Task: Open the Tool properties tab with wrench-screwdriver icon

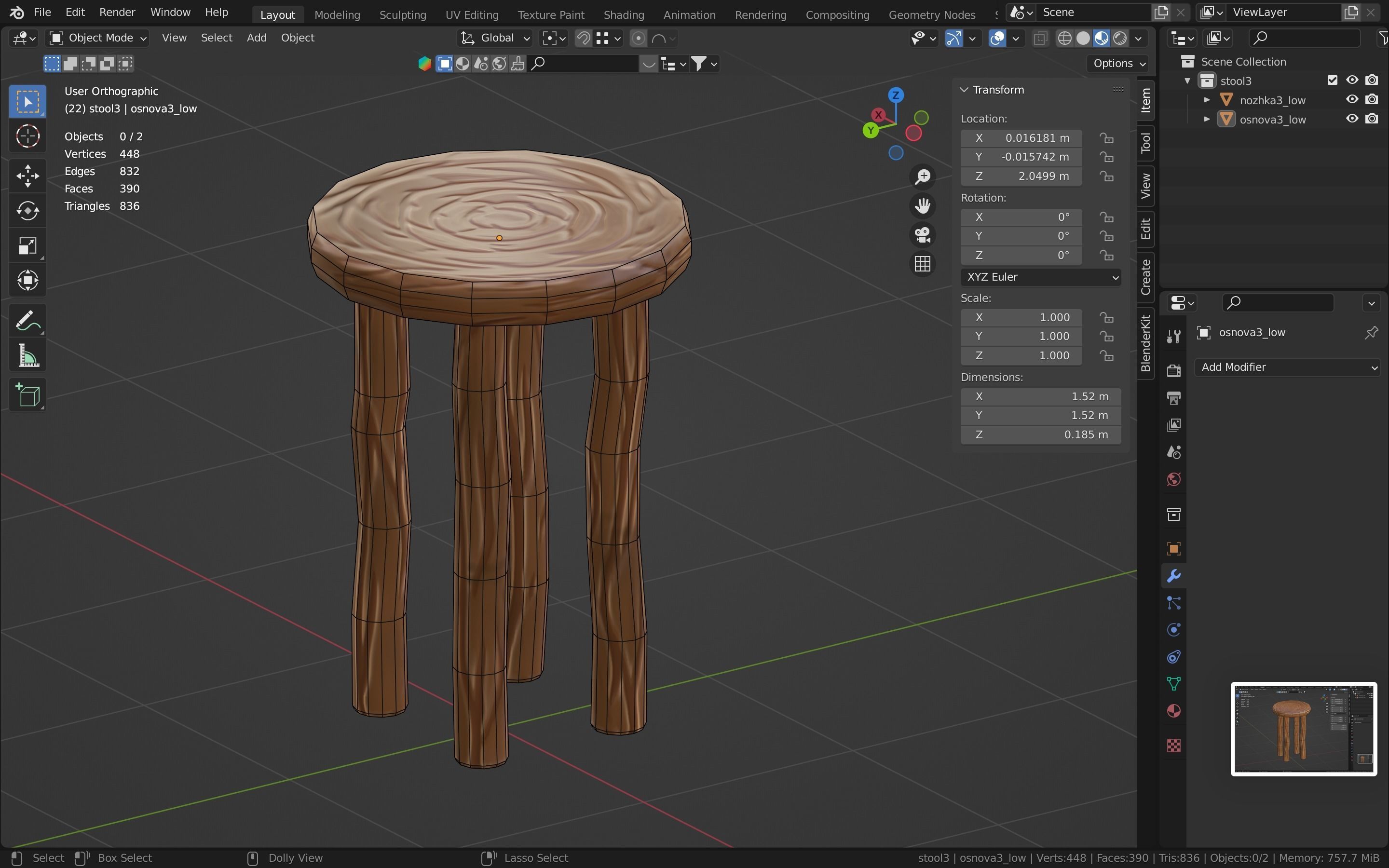Action: [x=1174, y=337]
